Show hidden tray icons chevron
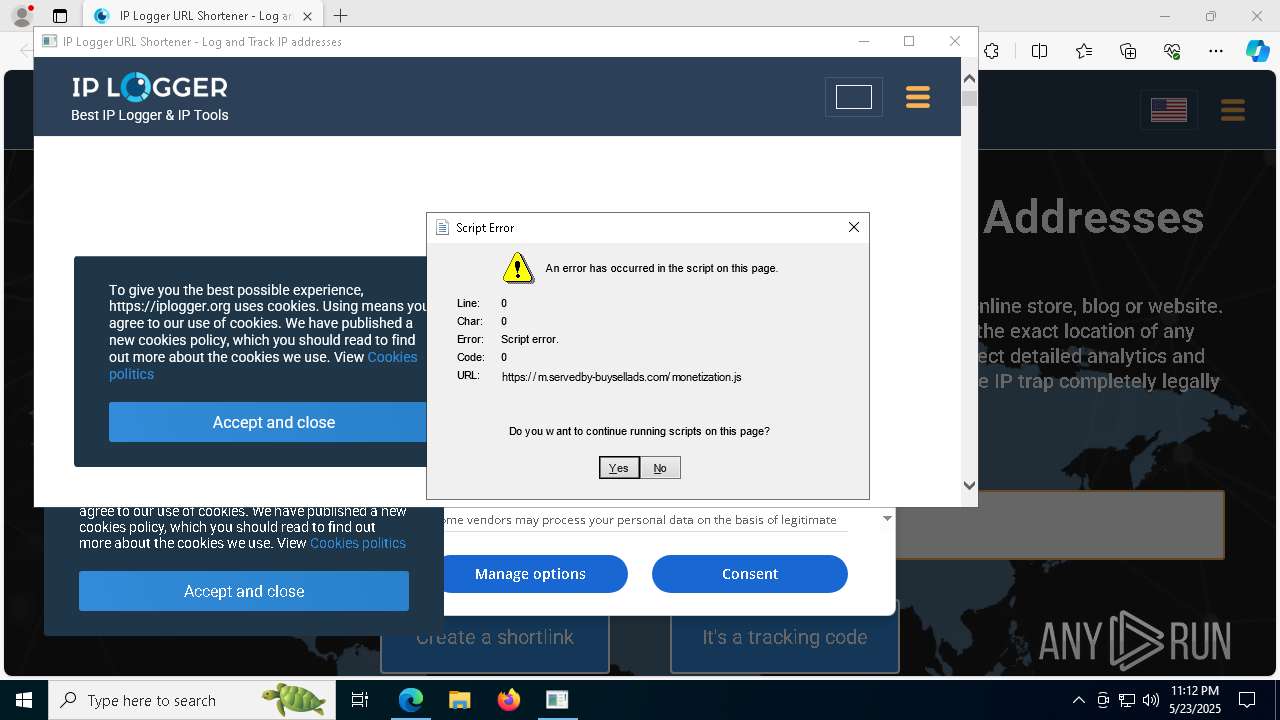This screenshot has width=1280, height=720. [1078, 700]
